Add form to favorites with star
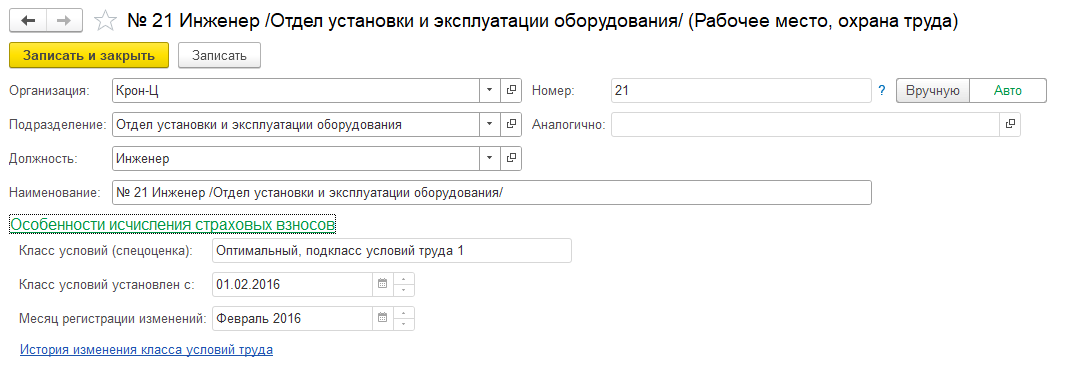Image resolution: width=1079 pixels, height=370 pixels. coord(105,21)
